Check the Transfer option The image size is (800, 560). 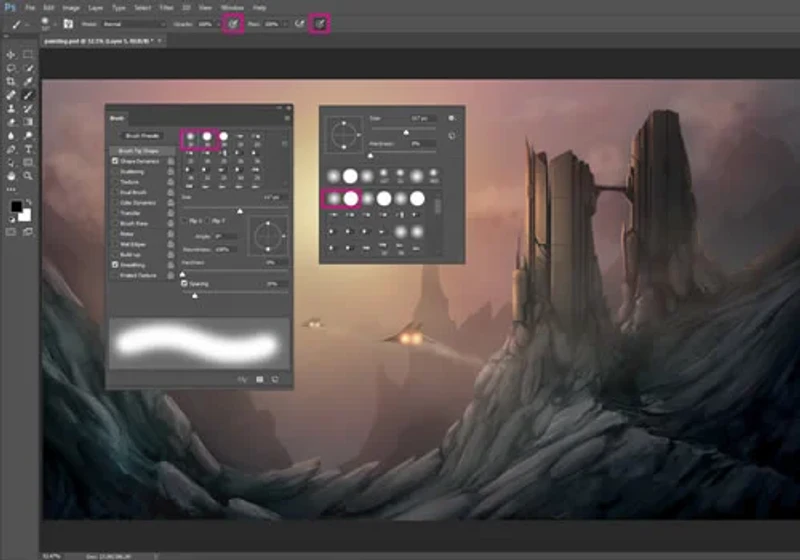115,213
